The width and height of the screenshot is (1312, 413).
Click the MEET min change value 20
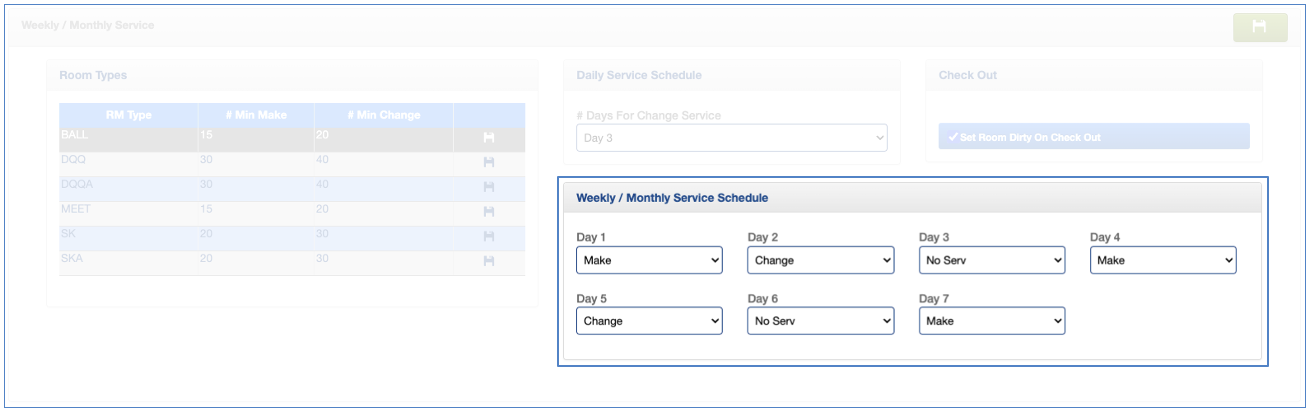point(324,212)
